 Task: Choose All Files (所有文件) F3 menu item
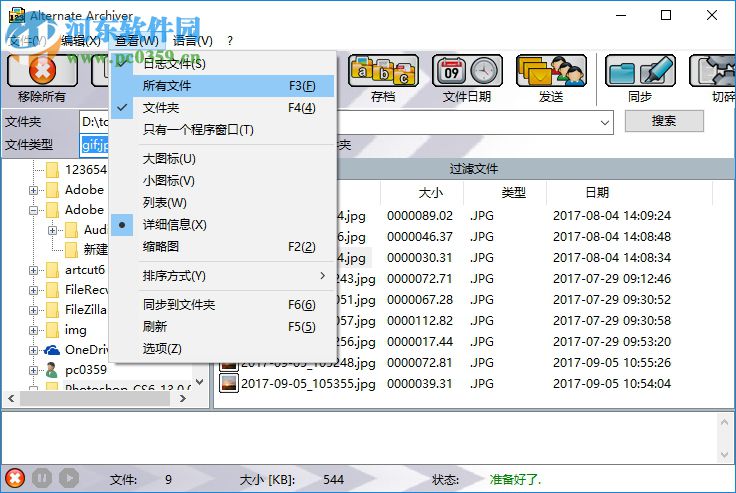tap(222, 86)
